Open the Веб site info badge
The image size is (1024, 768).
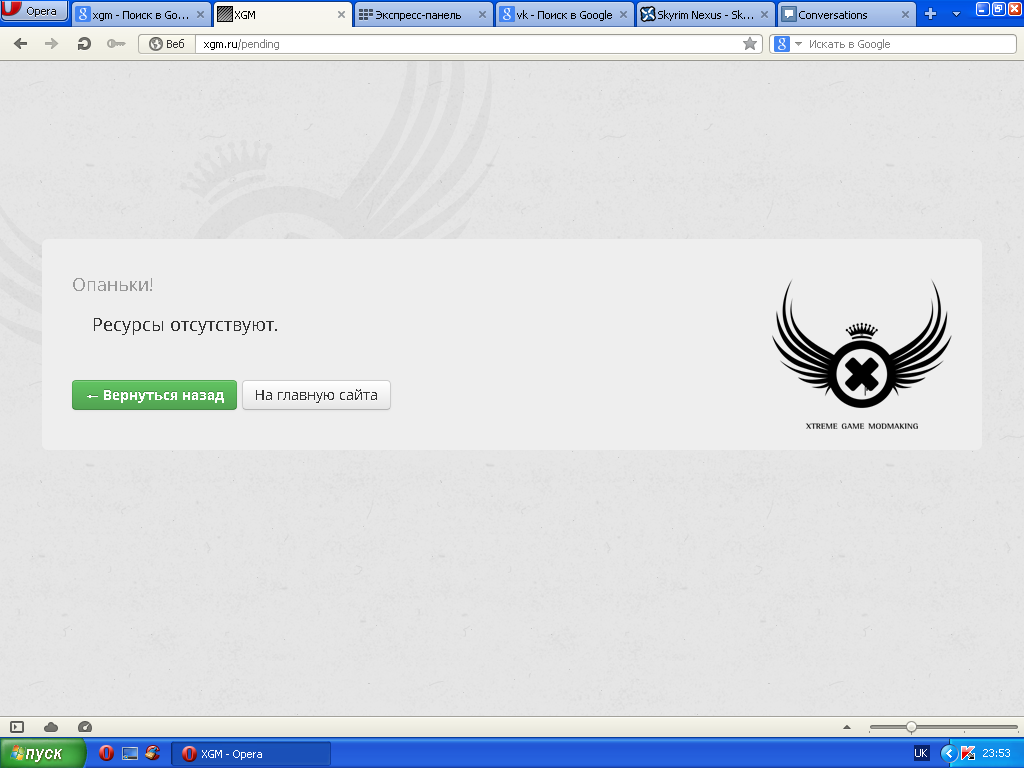click(x=167, y=44)
